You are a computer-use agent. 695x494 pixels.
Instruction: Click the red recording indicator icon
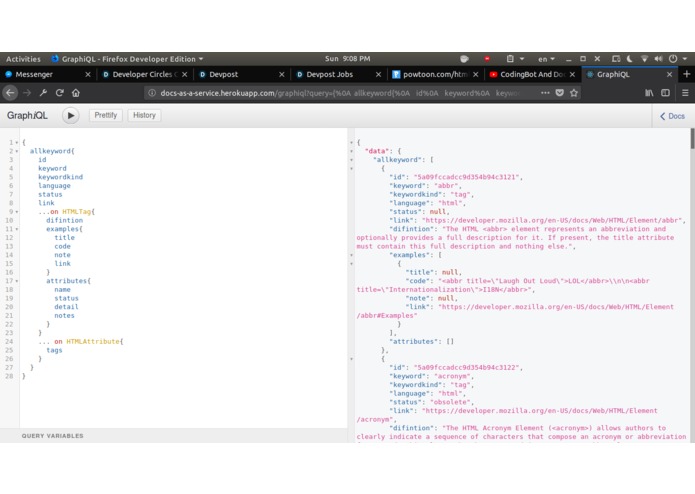(487, 59)
